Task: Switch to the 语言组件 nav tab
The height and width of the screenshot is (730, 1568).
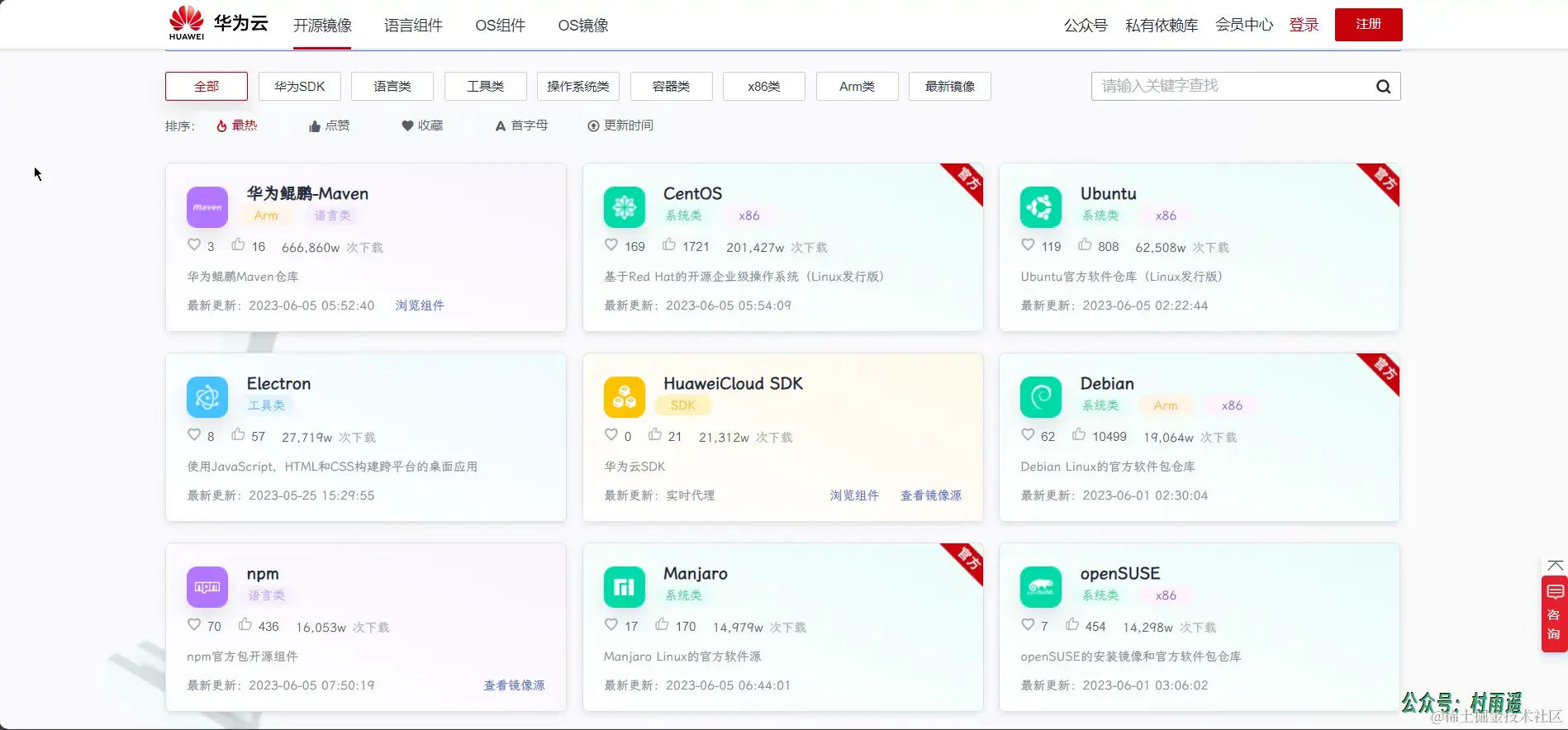Action: point(413,26)
